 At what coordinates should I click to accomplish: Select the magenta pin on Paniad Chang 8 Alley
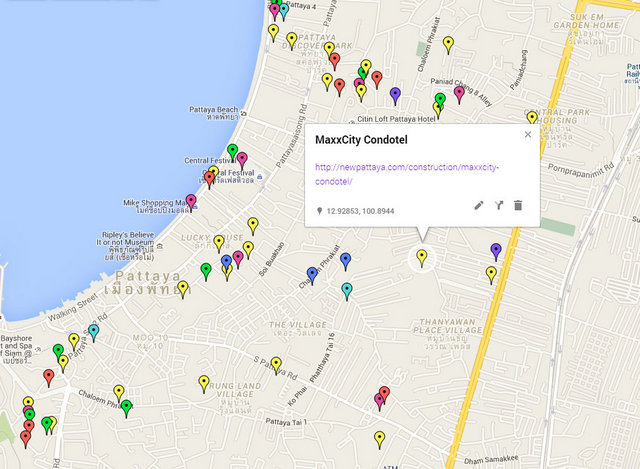(459, 95)
